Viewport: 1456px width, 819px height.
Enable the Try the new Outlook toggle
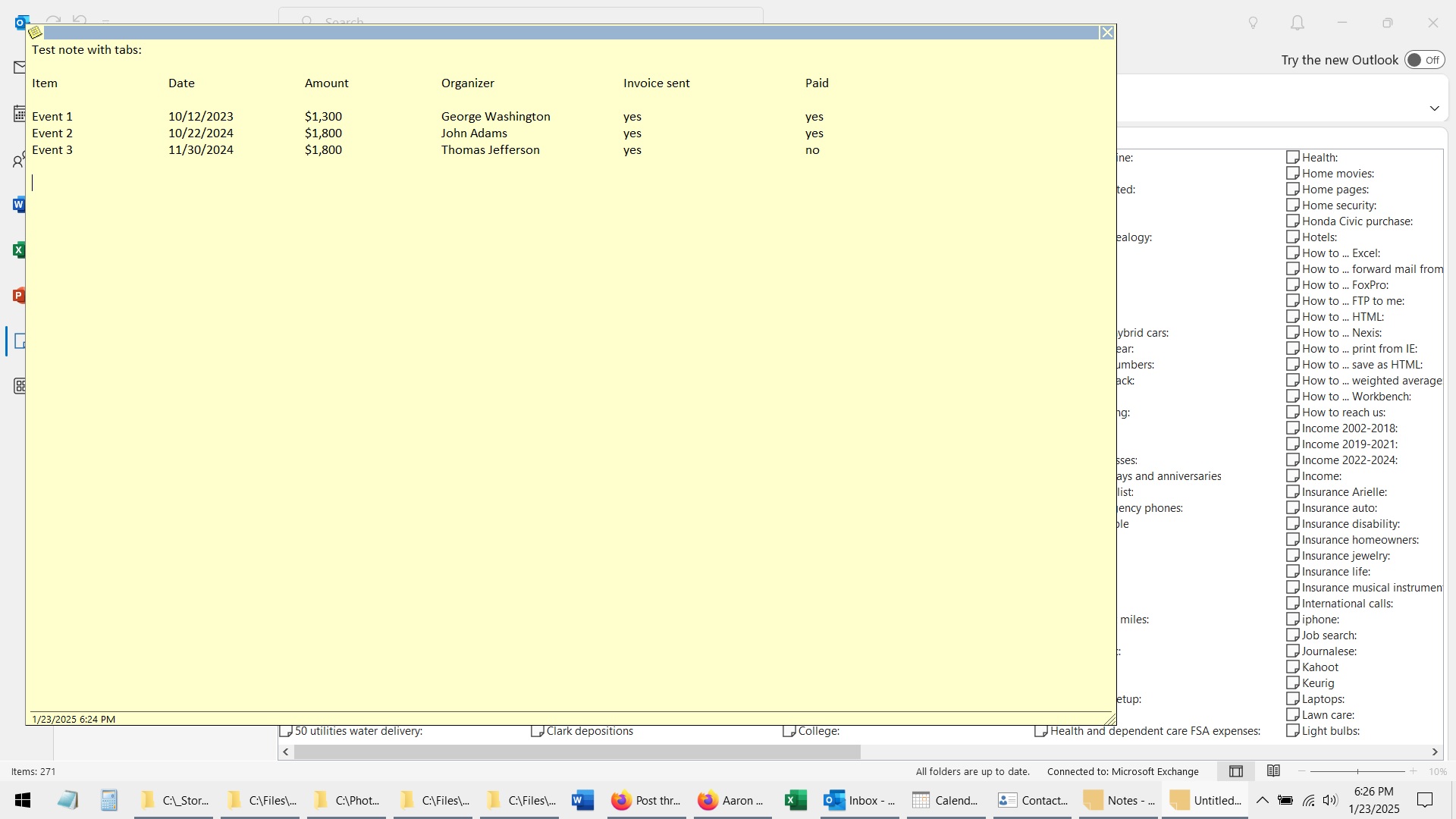(x=1424, y=59)
